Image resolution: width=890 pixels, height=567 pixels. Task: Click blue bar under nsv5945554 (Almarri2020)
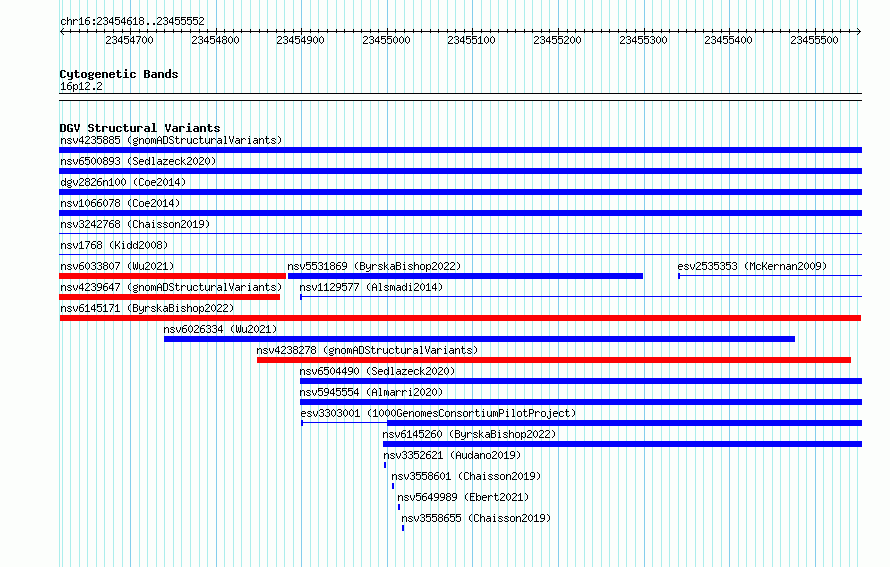581,402
